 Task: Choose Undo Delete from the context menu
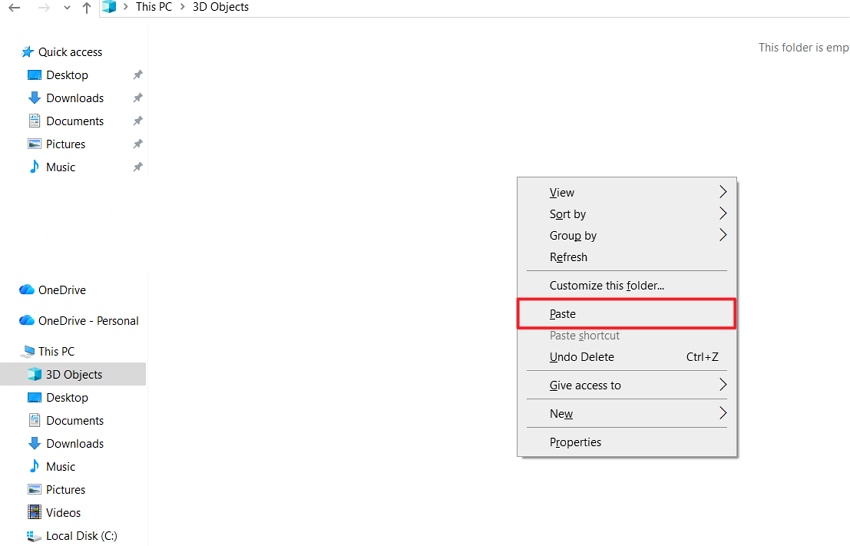pos(627,357)
